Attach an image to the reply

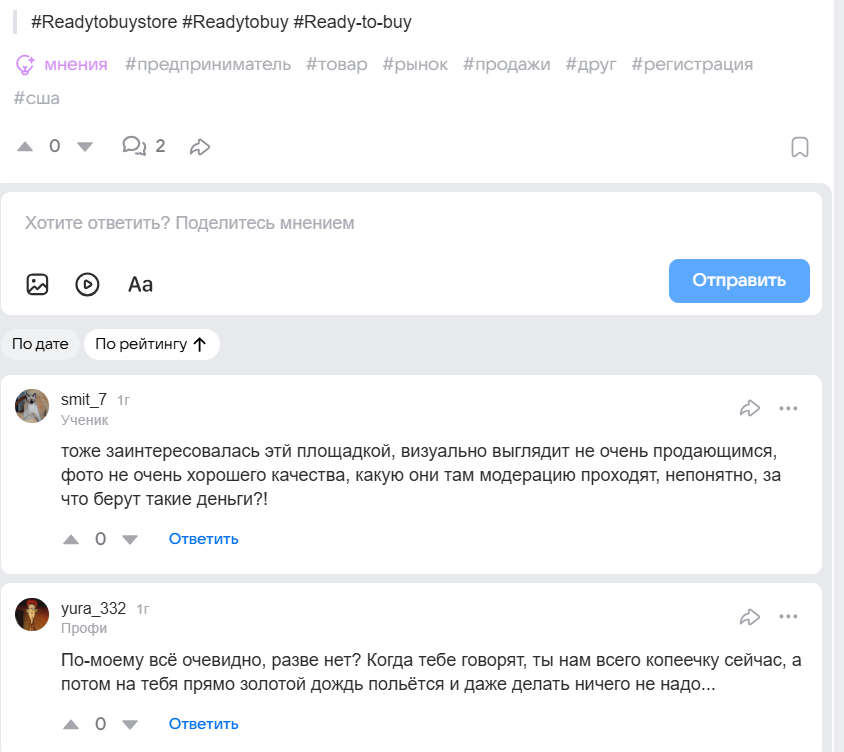pyautogui.click(x=38, y=284)
